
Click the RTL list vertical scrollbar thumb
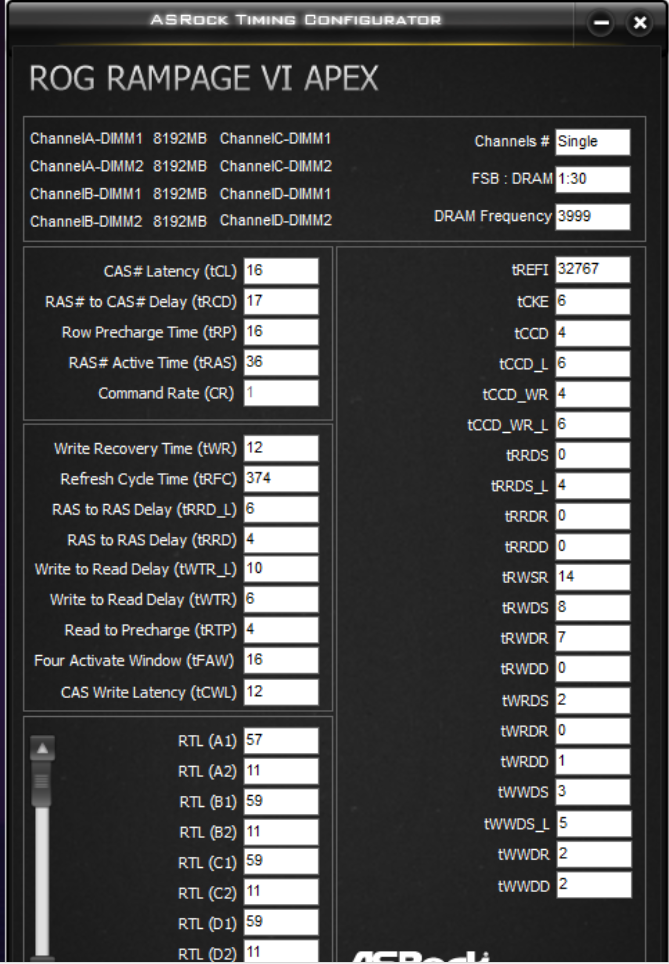pos(42,783)
